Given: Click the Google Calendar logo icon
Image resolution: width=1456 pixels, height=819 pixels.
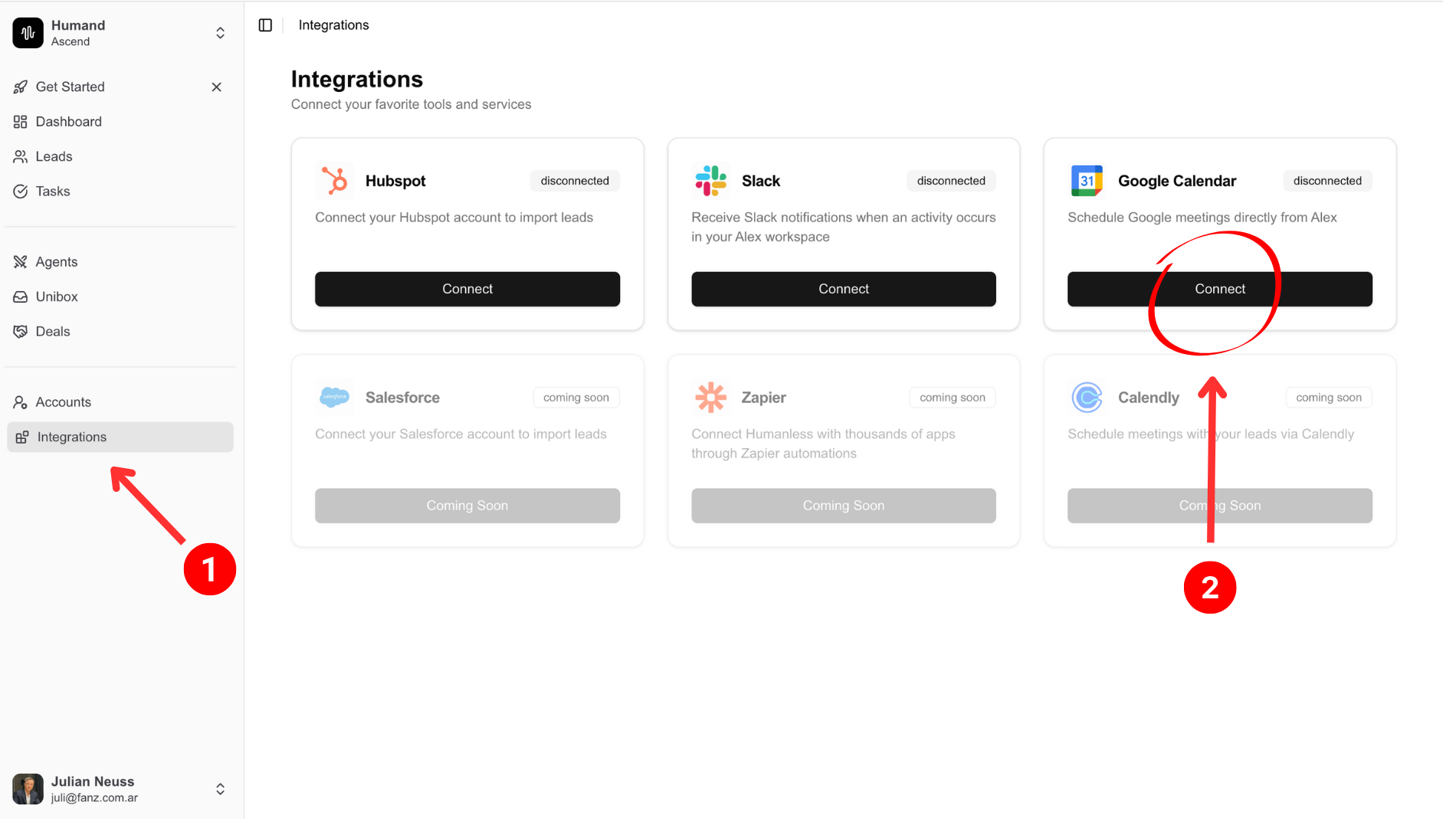Looking at the screenshot, I should pyautogui.click(x=1087, y=181).
